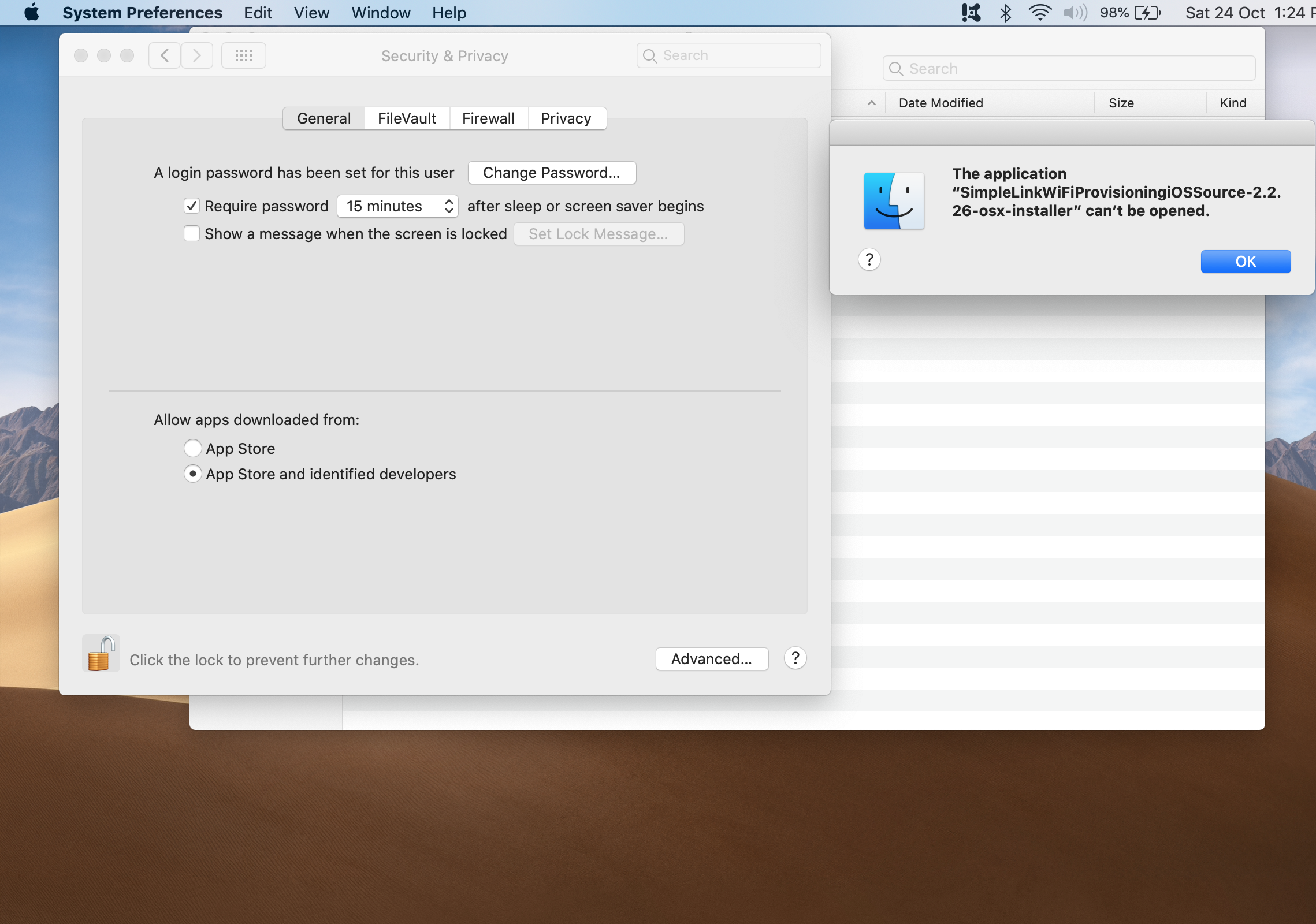Screen dimensions: 1316x924
Task: Click the Change Password button
Action: [551, 173]
